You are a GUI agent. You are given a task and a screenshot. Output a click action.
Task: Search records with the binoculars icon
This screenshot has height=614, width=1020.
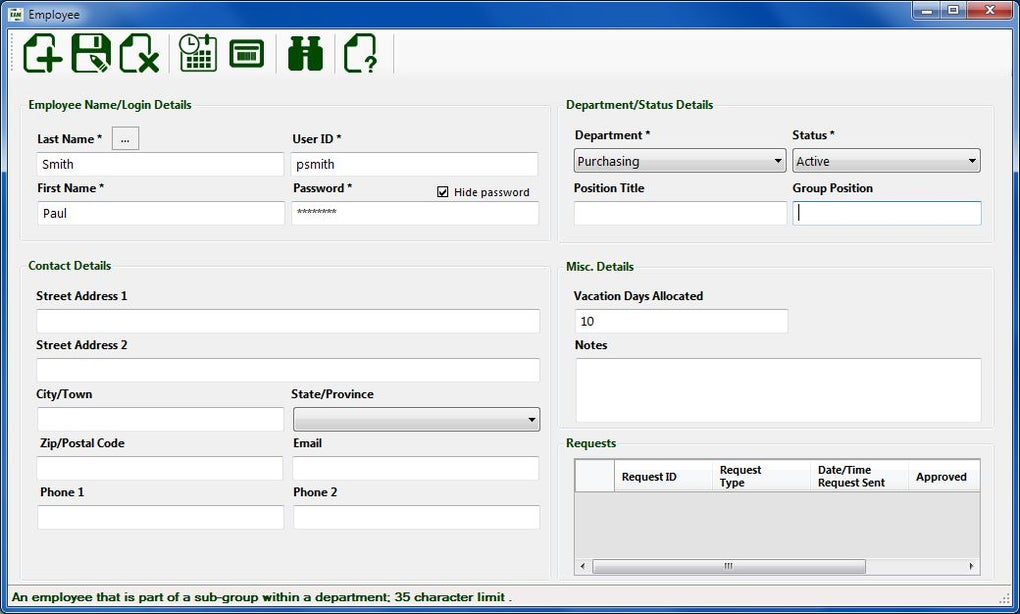tap(304, 53)
